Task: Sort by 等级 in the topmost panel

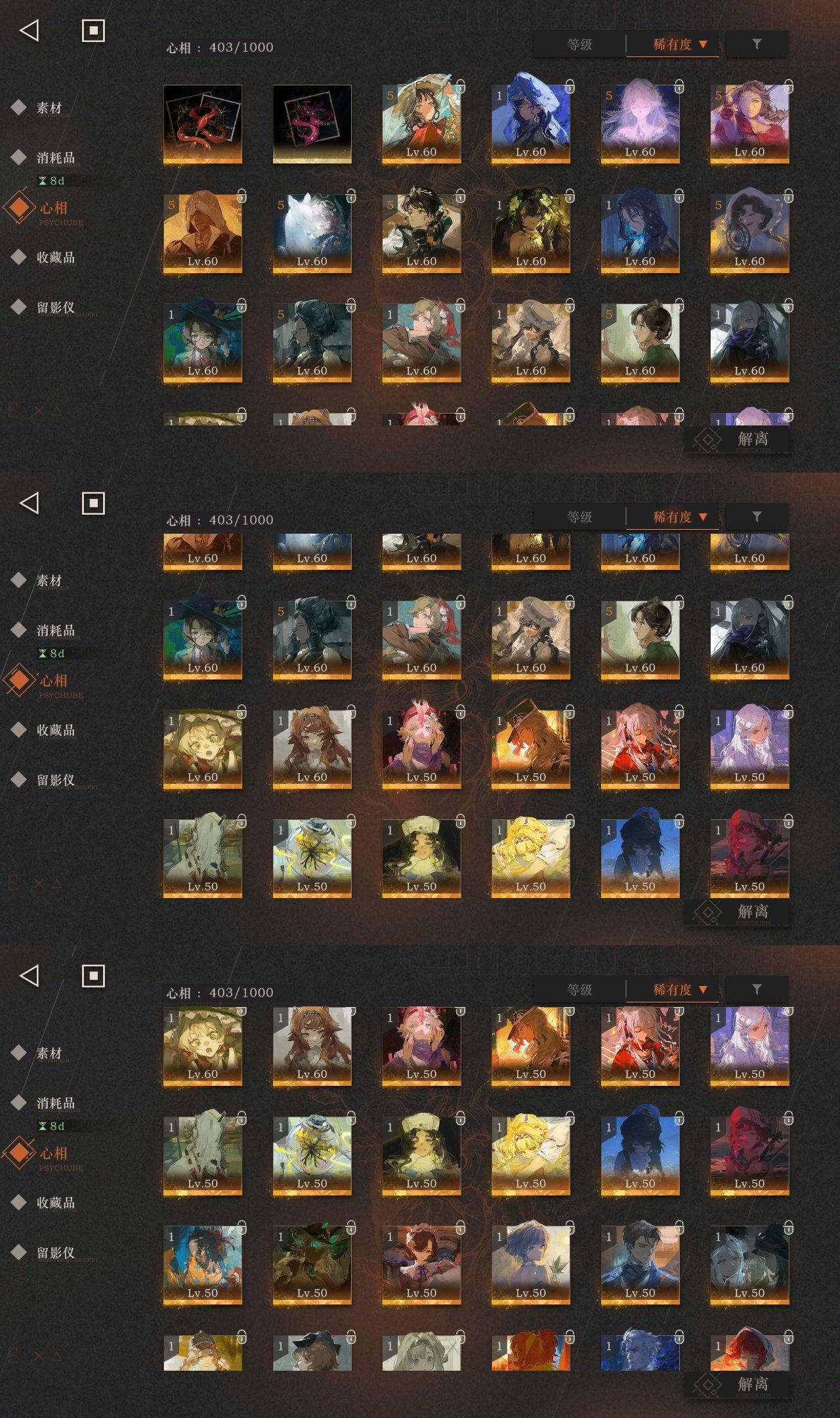Action: point(579,45)
